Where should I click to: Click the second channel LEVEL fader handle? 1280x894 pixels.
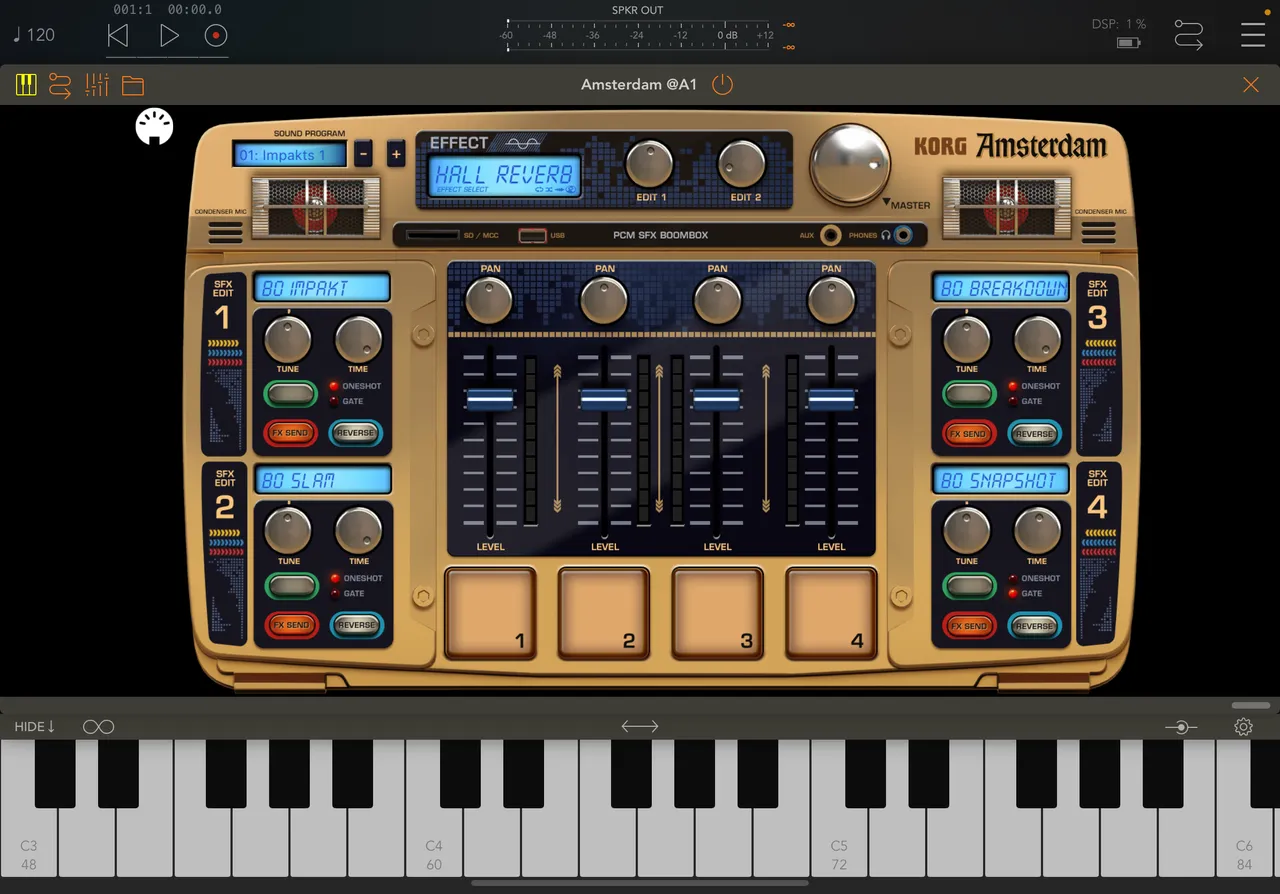(x=604, y=400)
